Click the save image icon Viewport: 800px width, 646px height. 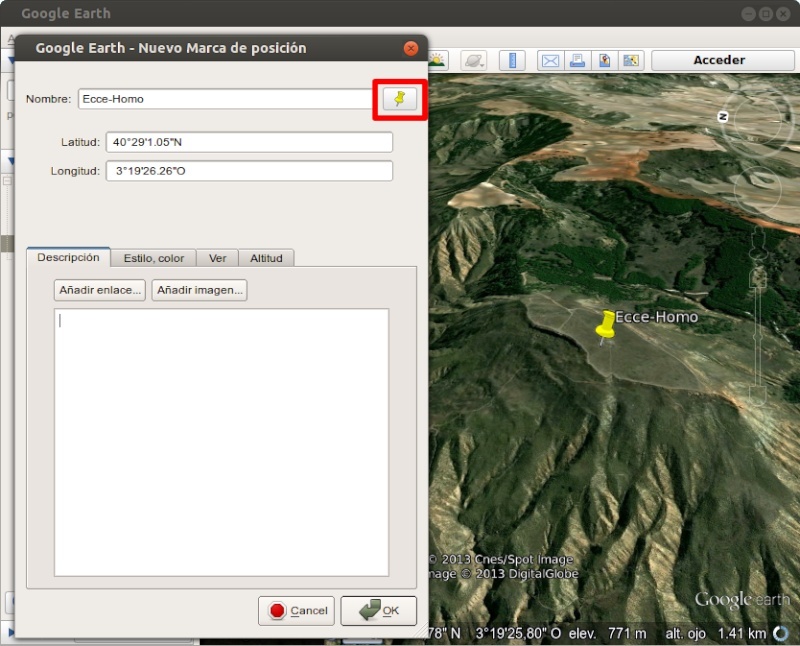point(605,61)
